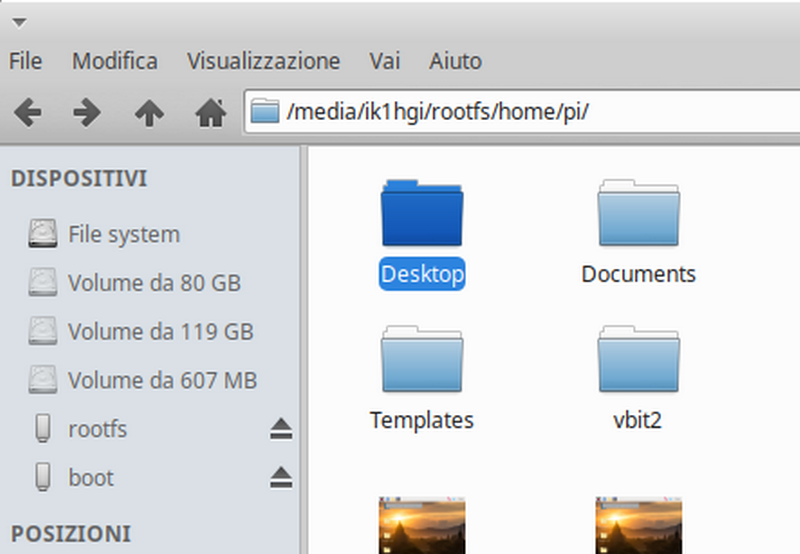Select 'rootfs' label in sidebar
The width and height of the screenshot is (800, 554).
tap(97, 429)
